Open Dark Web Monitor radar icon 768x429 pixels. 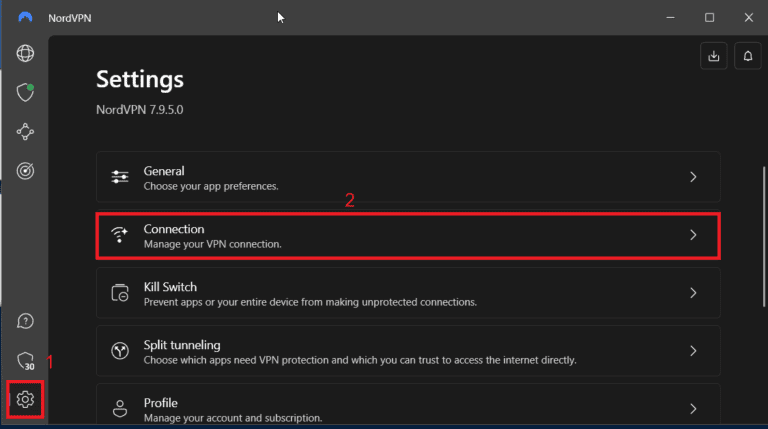(x=25, y=170)
